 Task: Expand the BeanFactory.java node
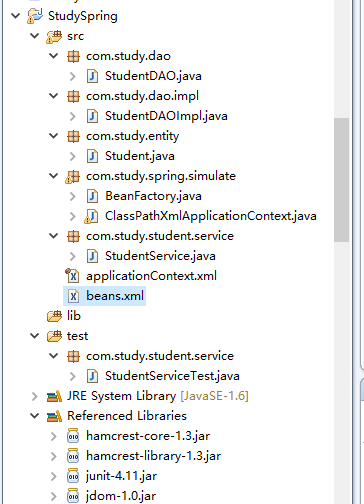pyautogui.click(x=73, y=196)
